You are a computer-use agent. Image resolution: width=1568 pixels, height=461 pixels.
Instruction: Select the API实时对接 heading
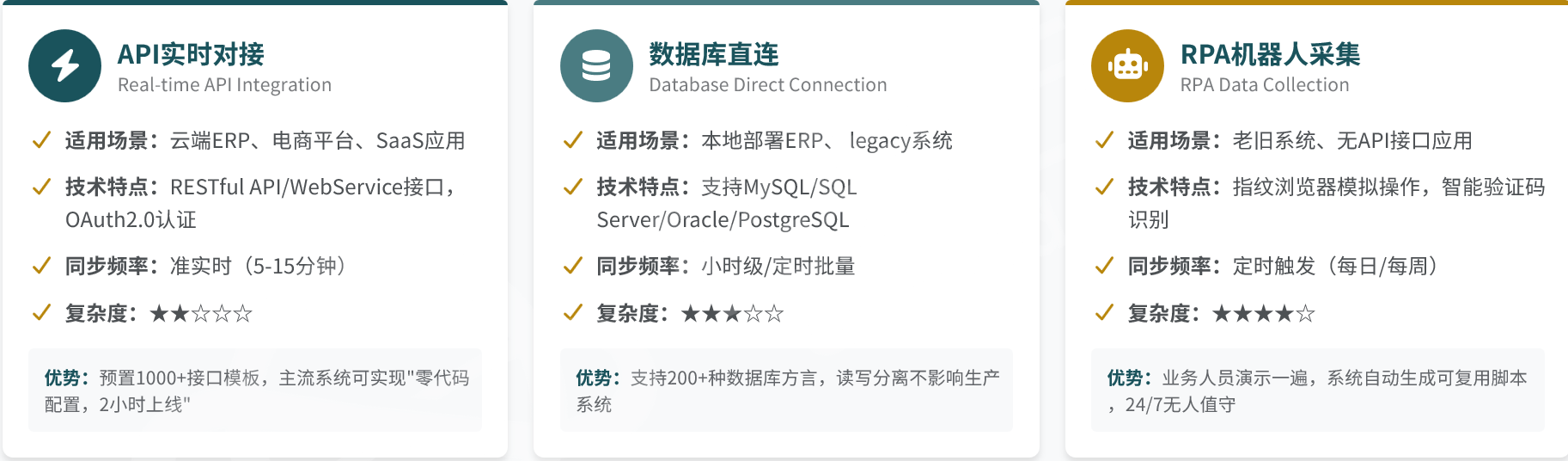point(191,54)
